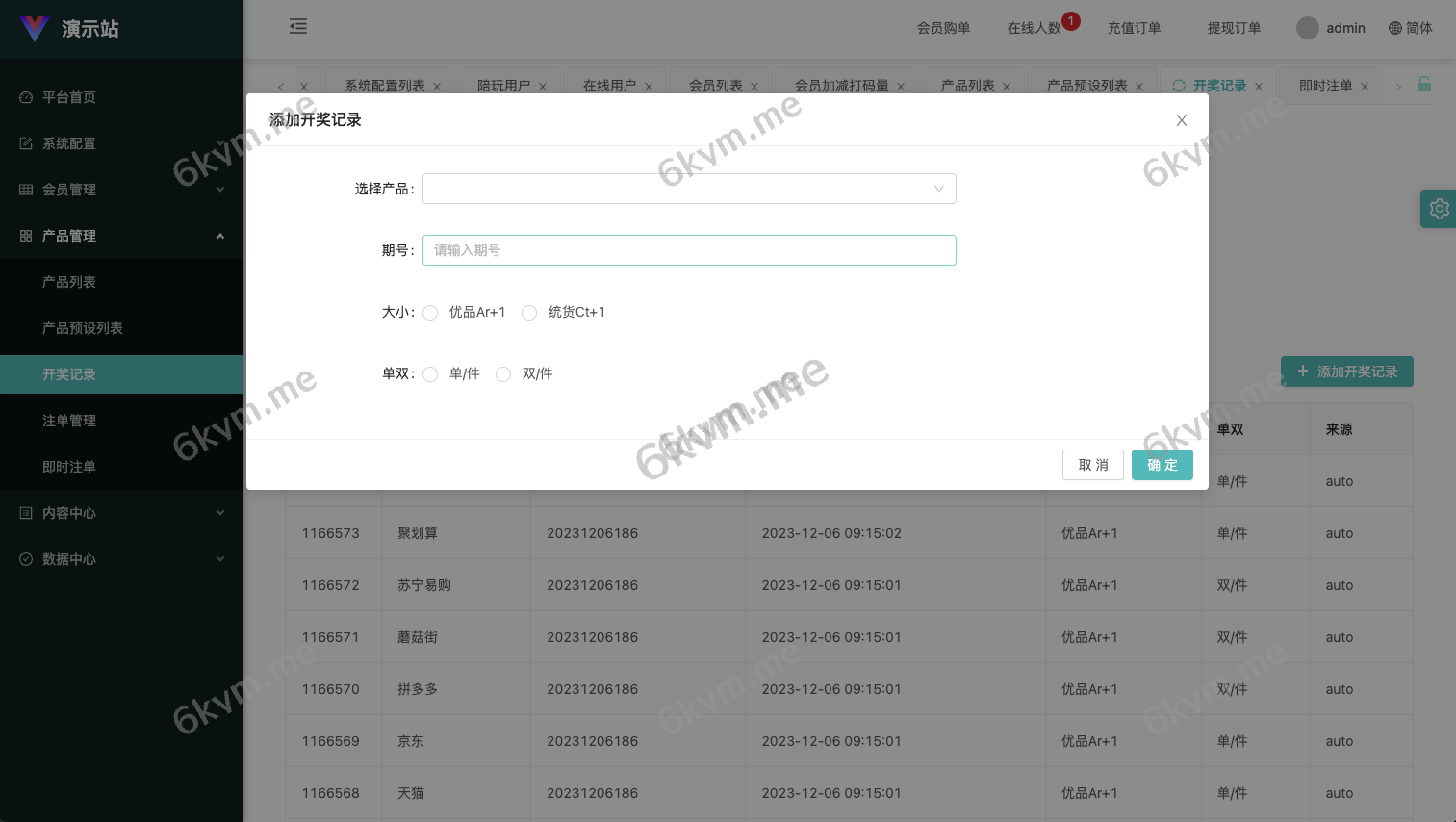Image resolution: width=1456 pixels, height=822 pixels.
Task: Choose 单/件 under 单双
Action: pyautogui.click(x=430, y=373)
